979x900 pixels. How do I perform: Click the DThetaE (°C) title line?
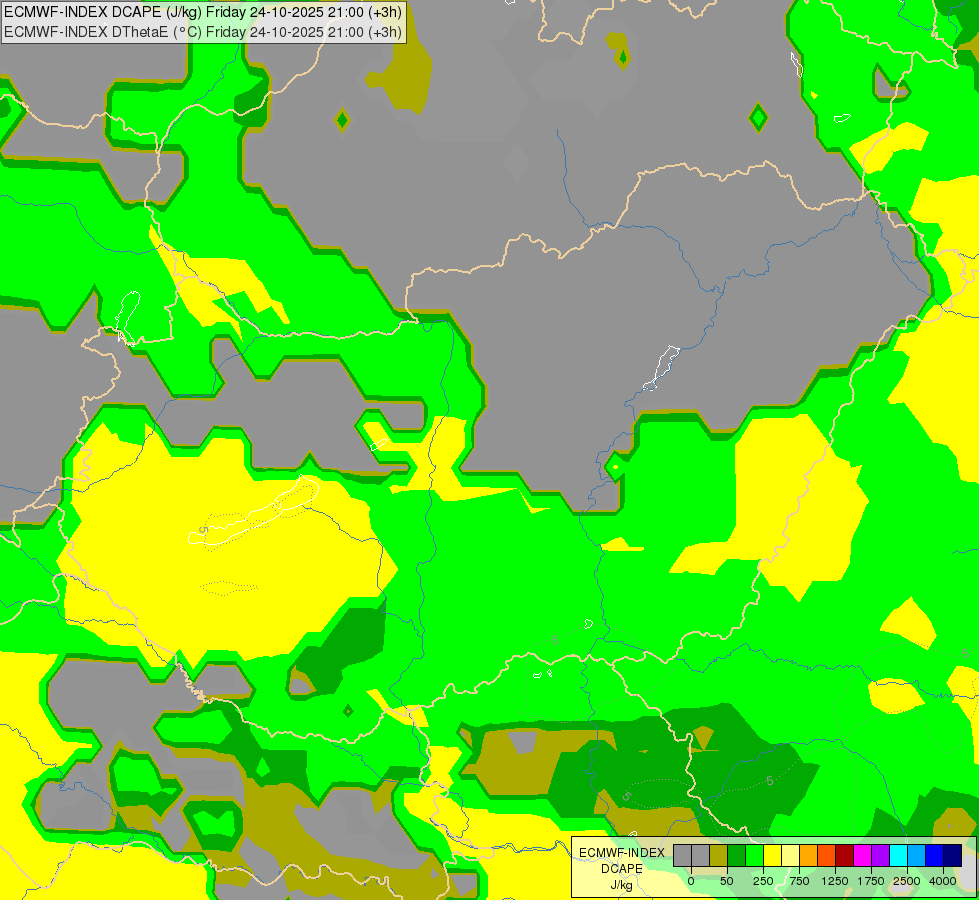click(203, 32)
